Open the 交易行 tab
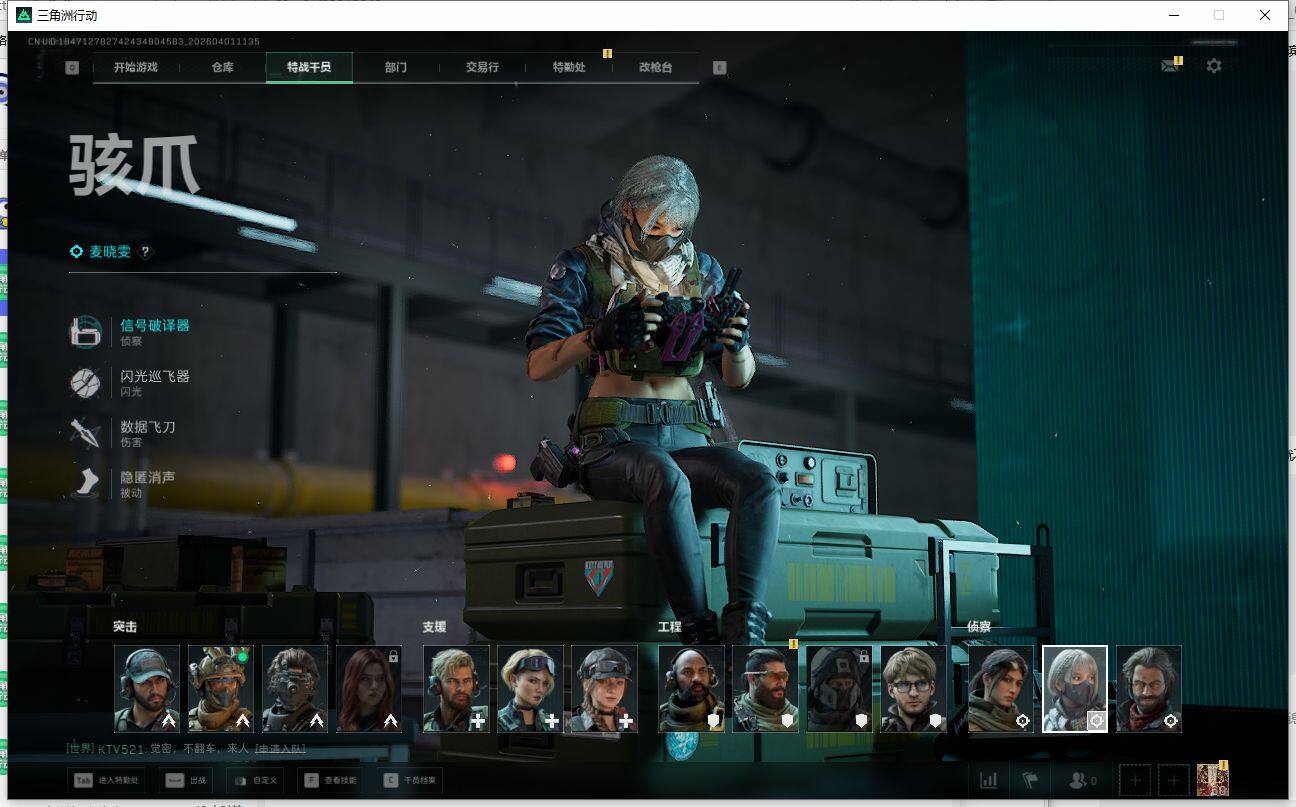Screen dimensions: 1296x807 [482, 67]
